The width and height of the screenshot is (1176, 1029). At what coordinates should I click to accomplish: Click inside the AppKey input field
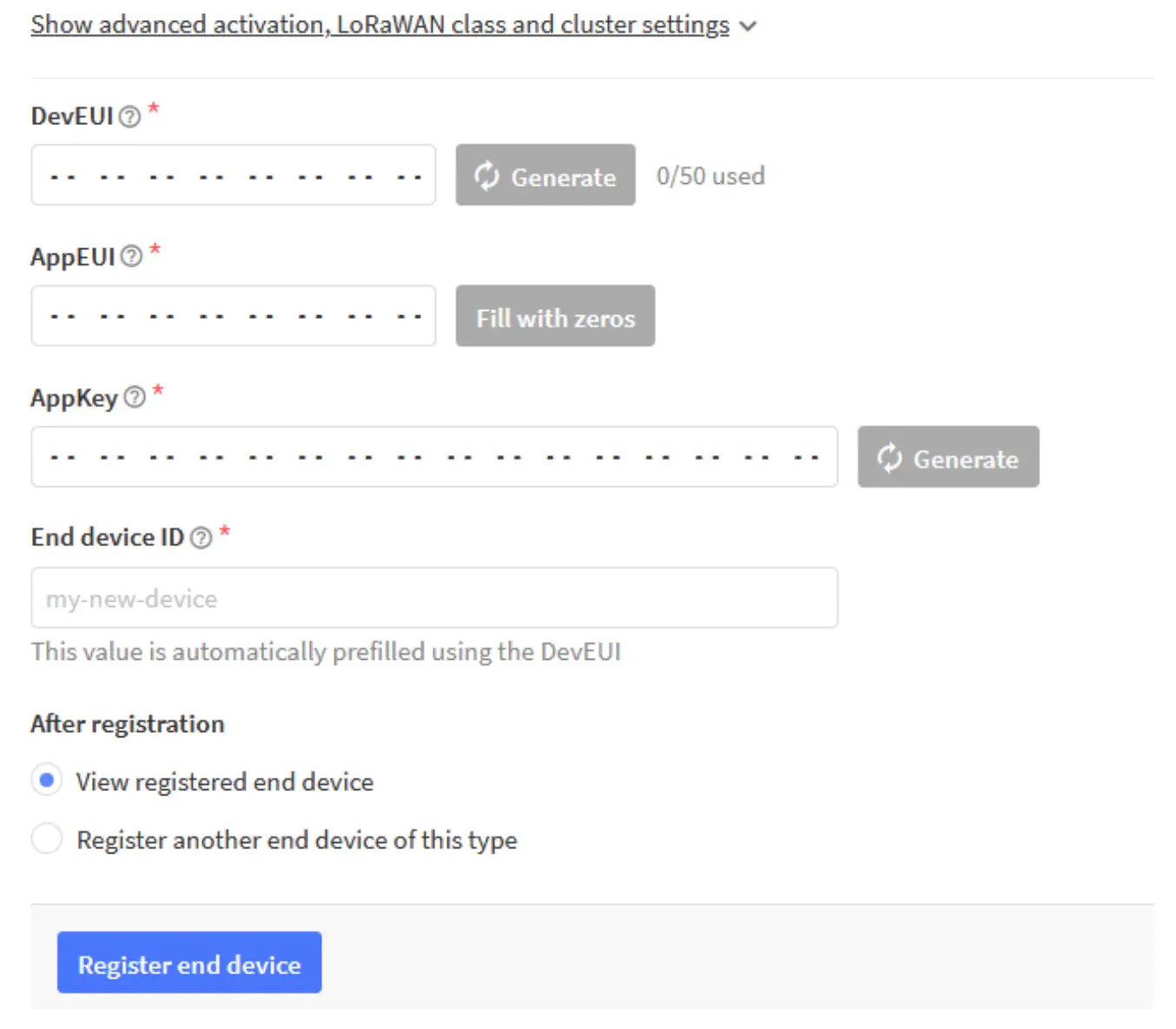point(434,457)
